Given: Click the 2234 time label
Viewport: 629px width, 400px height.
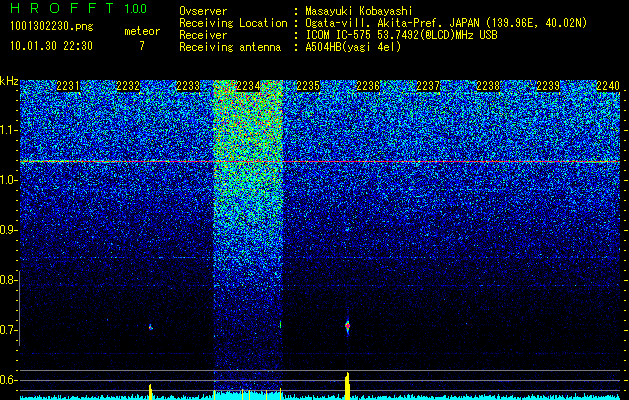Looking at the screenshot, I should point(248,86).
